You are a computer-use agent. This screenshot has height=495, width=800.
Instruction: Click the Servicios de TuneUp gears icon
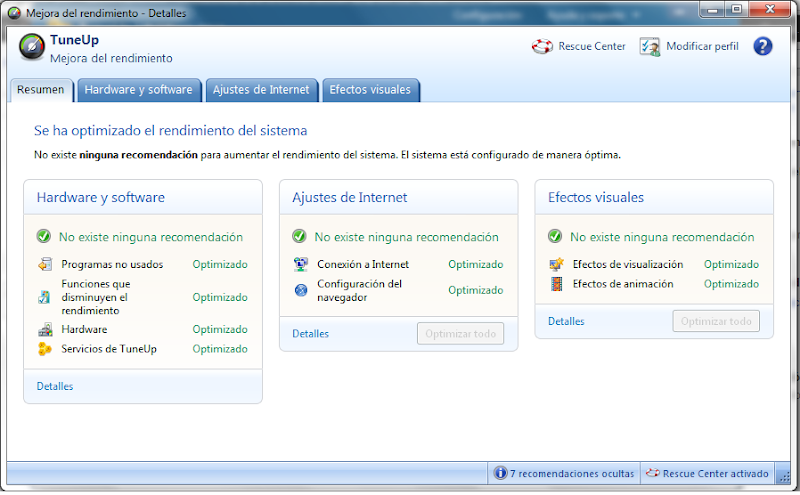pos(45,349)
